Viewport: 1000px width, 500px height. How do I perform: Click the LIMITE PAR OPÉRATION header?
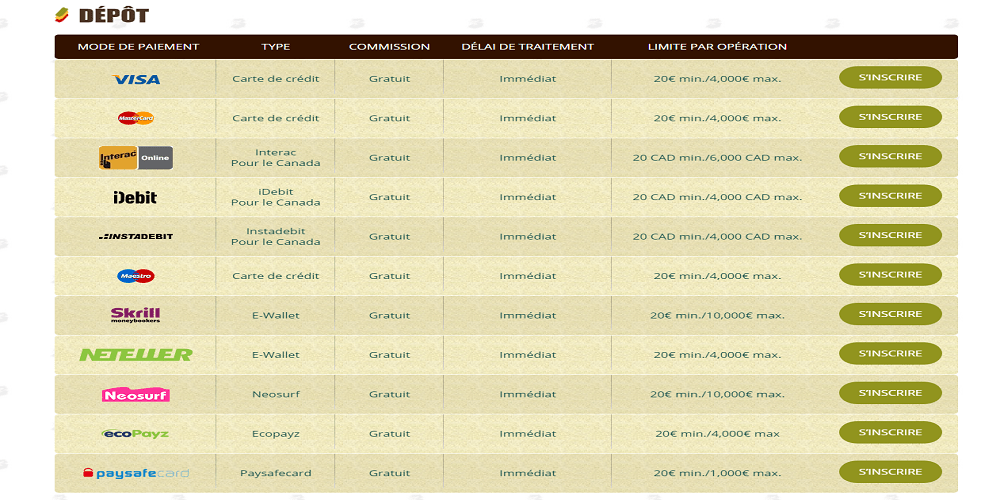717,47
